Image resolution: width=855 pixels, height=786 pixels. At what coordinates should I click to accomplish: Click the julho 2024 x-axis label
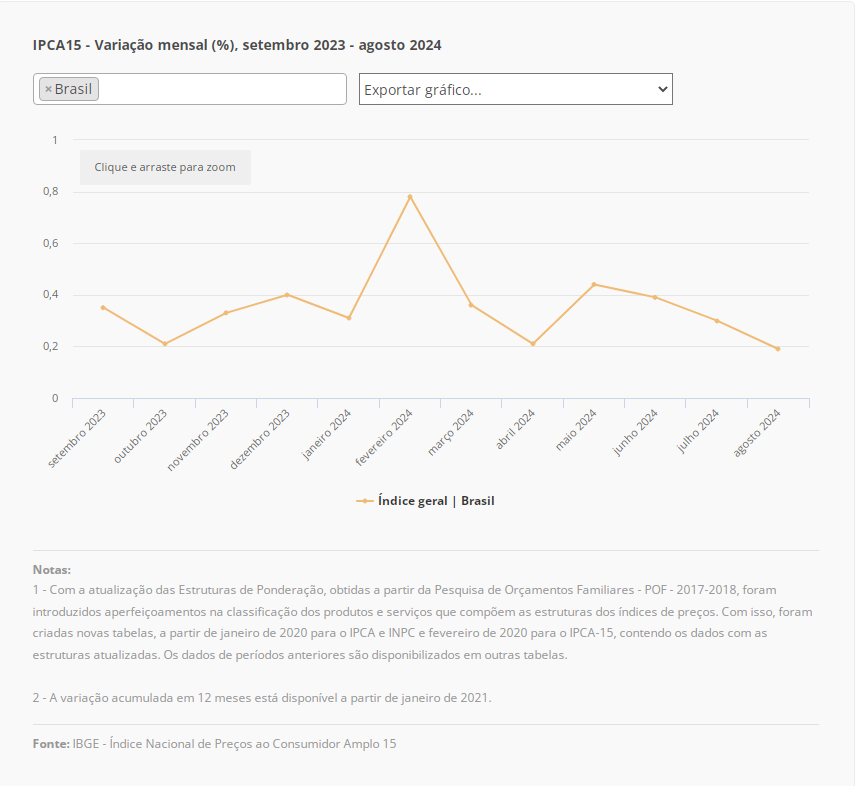(699, 432)
